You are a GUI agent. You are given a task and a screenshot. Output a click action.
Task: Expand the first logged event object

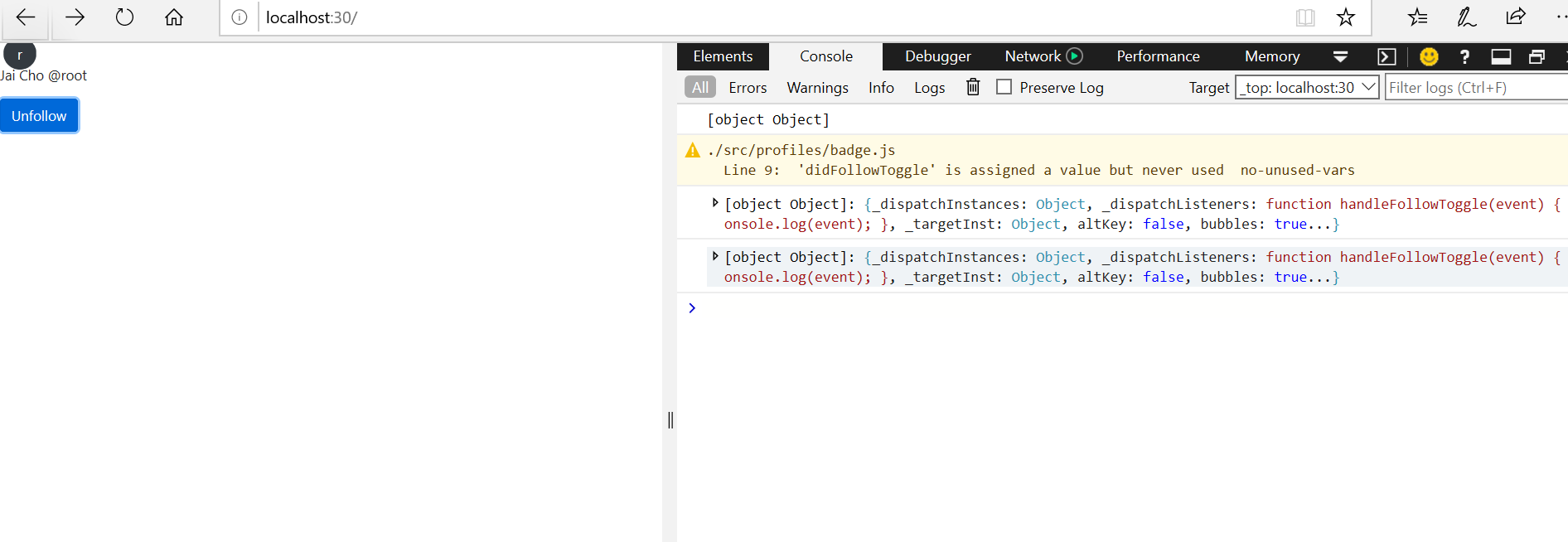(715, 203)
